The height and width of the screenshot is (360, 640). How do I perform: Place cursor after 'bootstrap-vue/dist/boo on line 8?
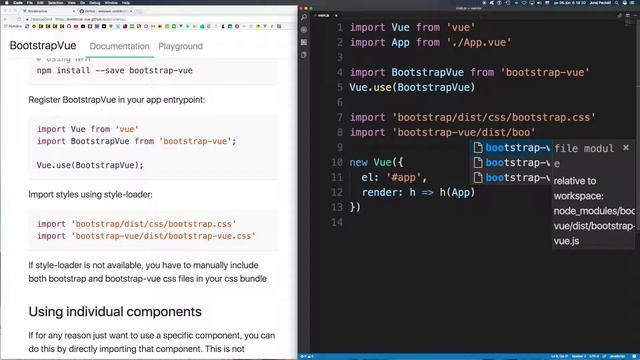tap(530, 132)
